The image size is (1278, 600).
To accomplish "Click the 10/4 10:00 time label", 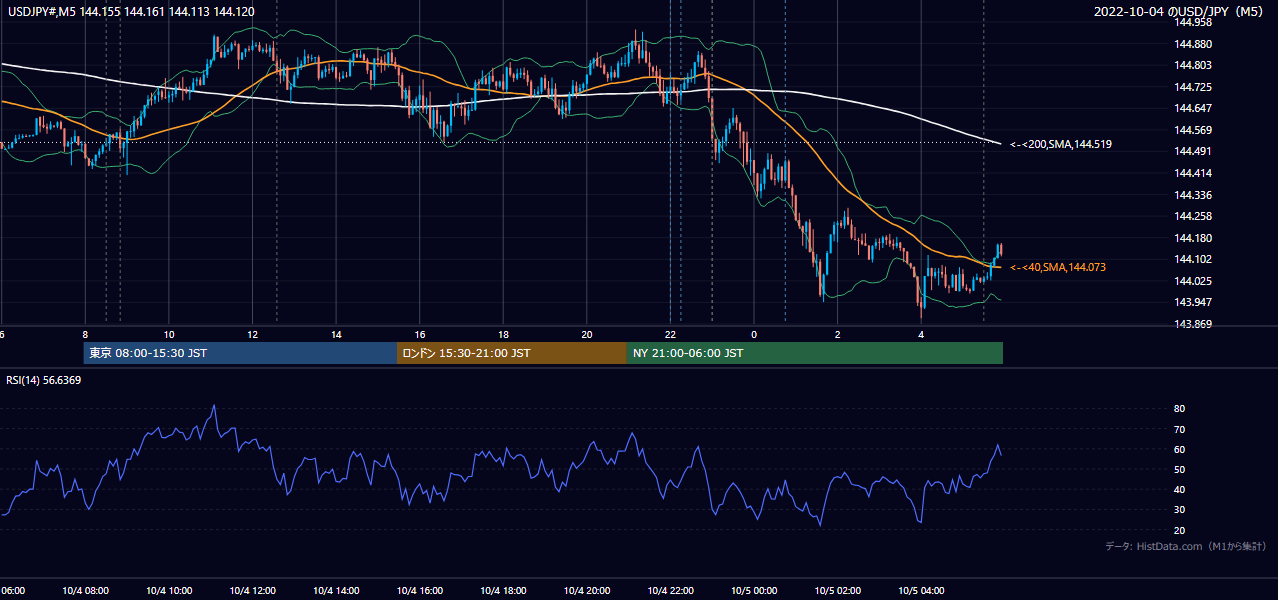I will (168, 591).
